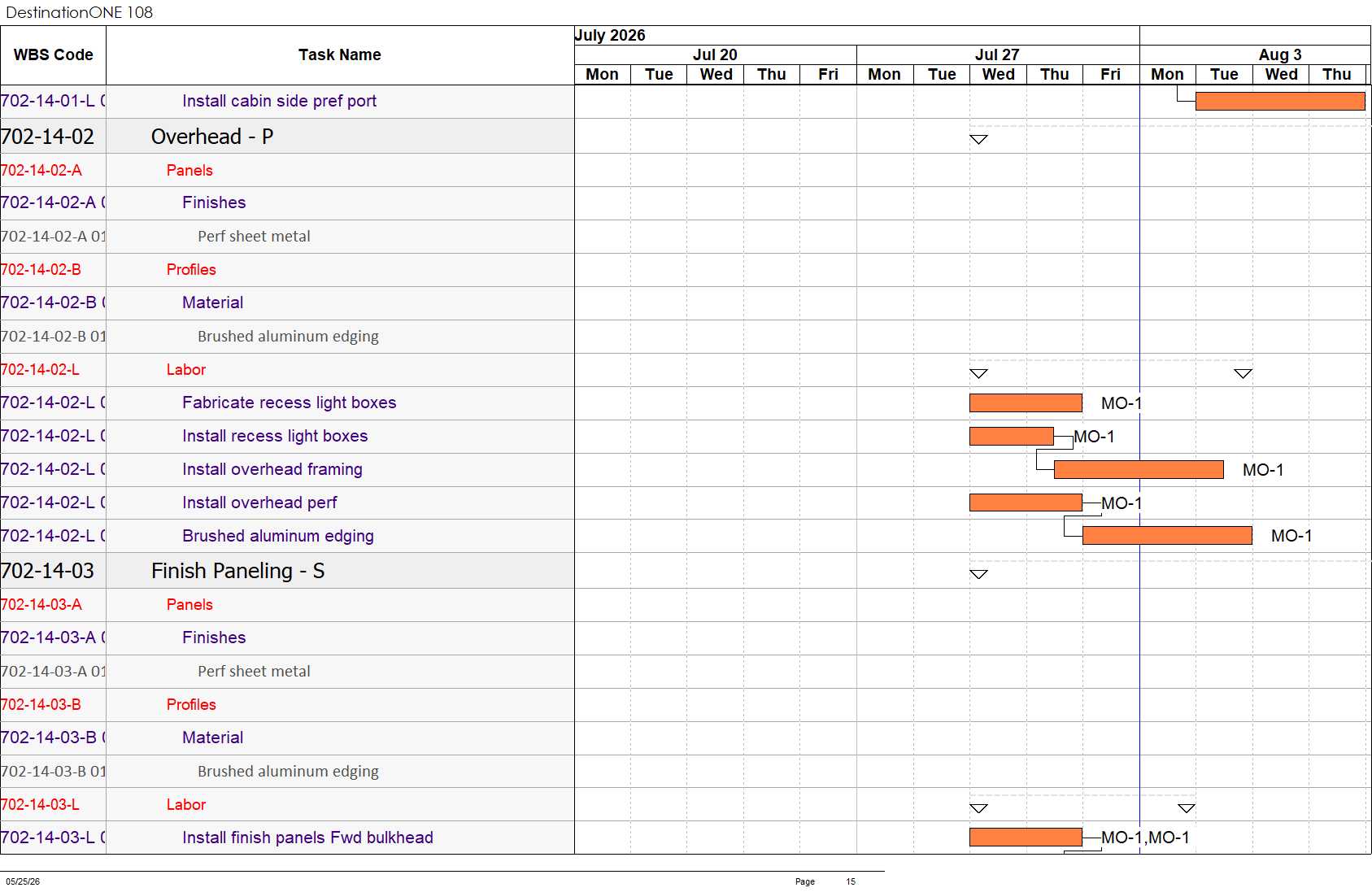The image size is (1372, 892).
Task: Click the Install overhead perf Gantt bar
Action: coord(1026,503)
